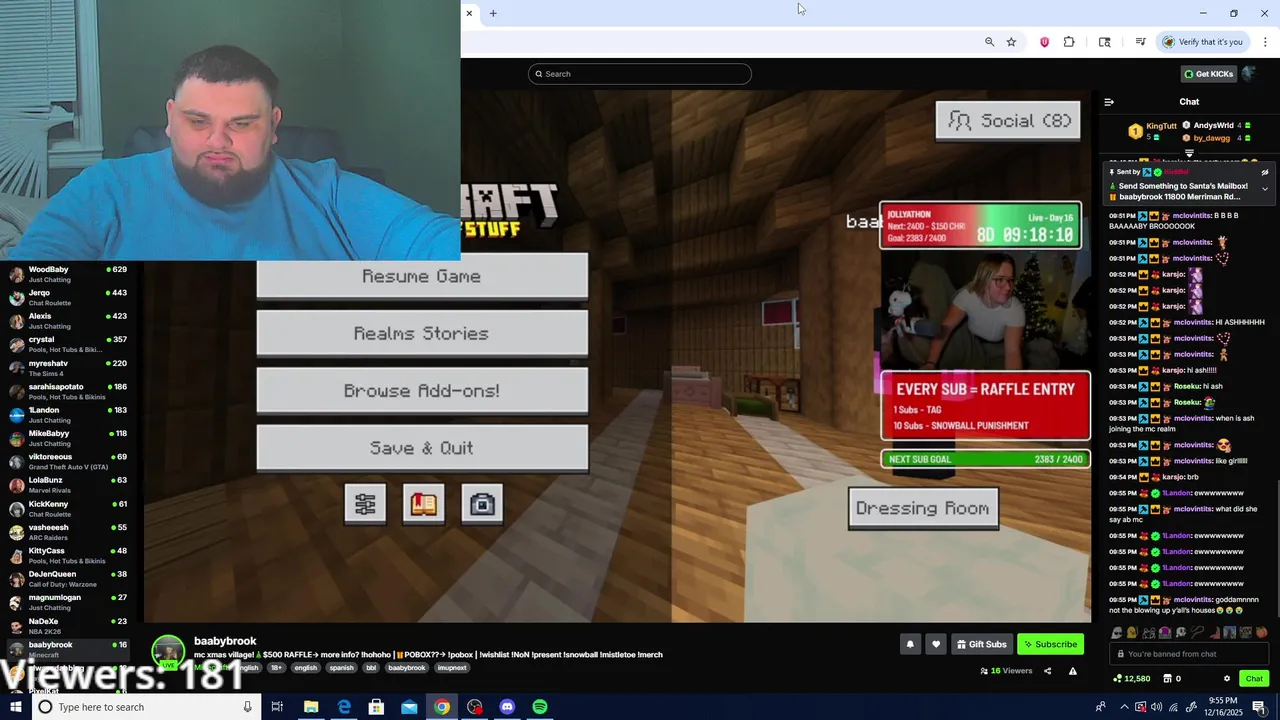1280x720 pixels.
Task: Open the browser extensions puzzle icon
Action: coord(1069,42)
